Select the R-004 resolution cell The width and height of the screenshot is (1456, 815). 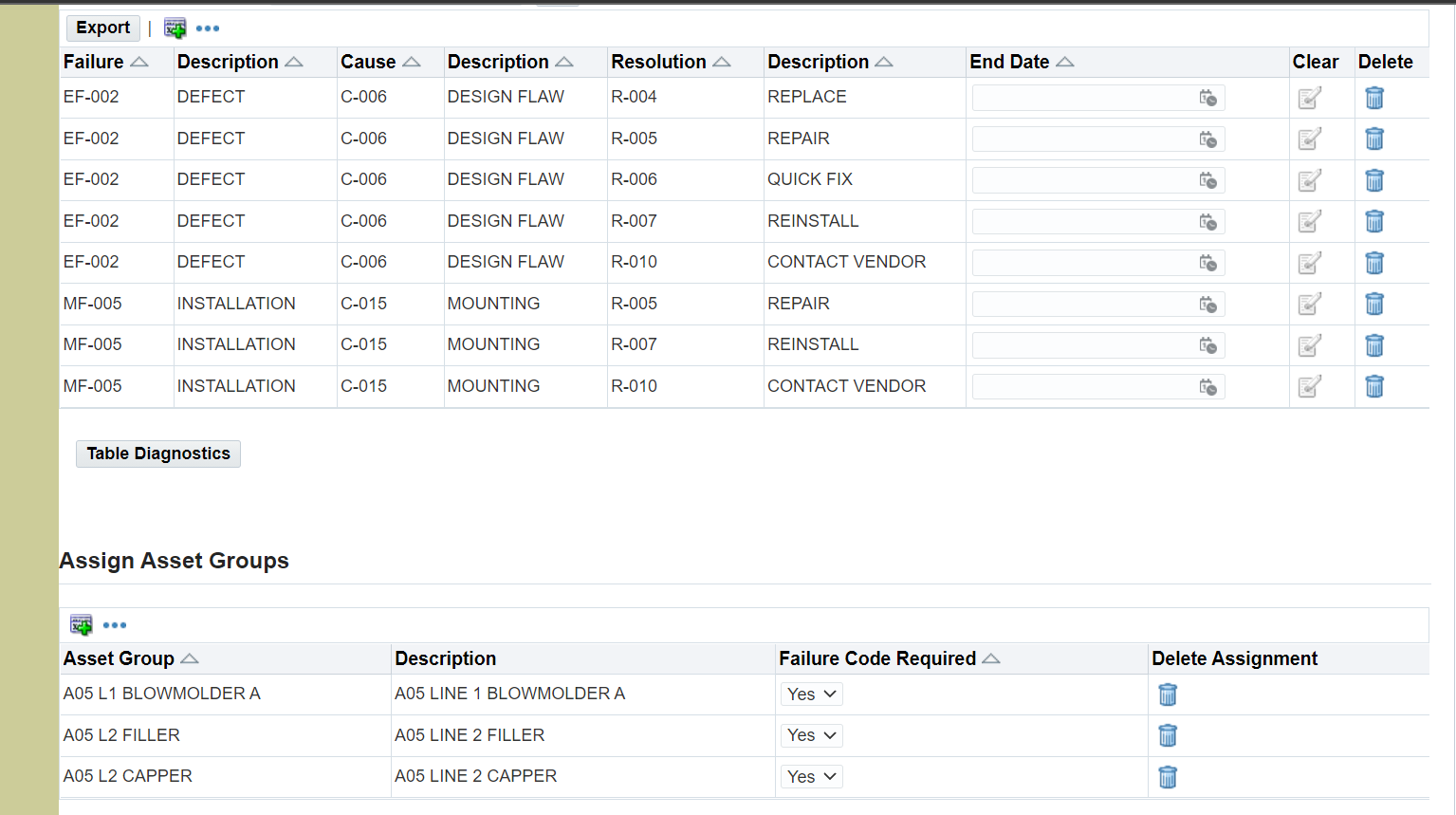point(634,97)
